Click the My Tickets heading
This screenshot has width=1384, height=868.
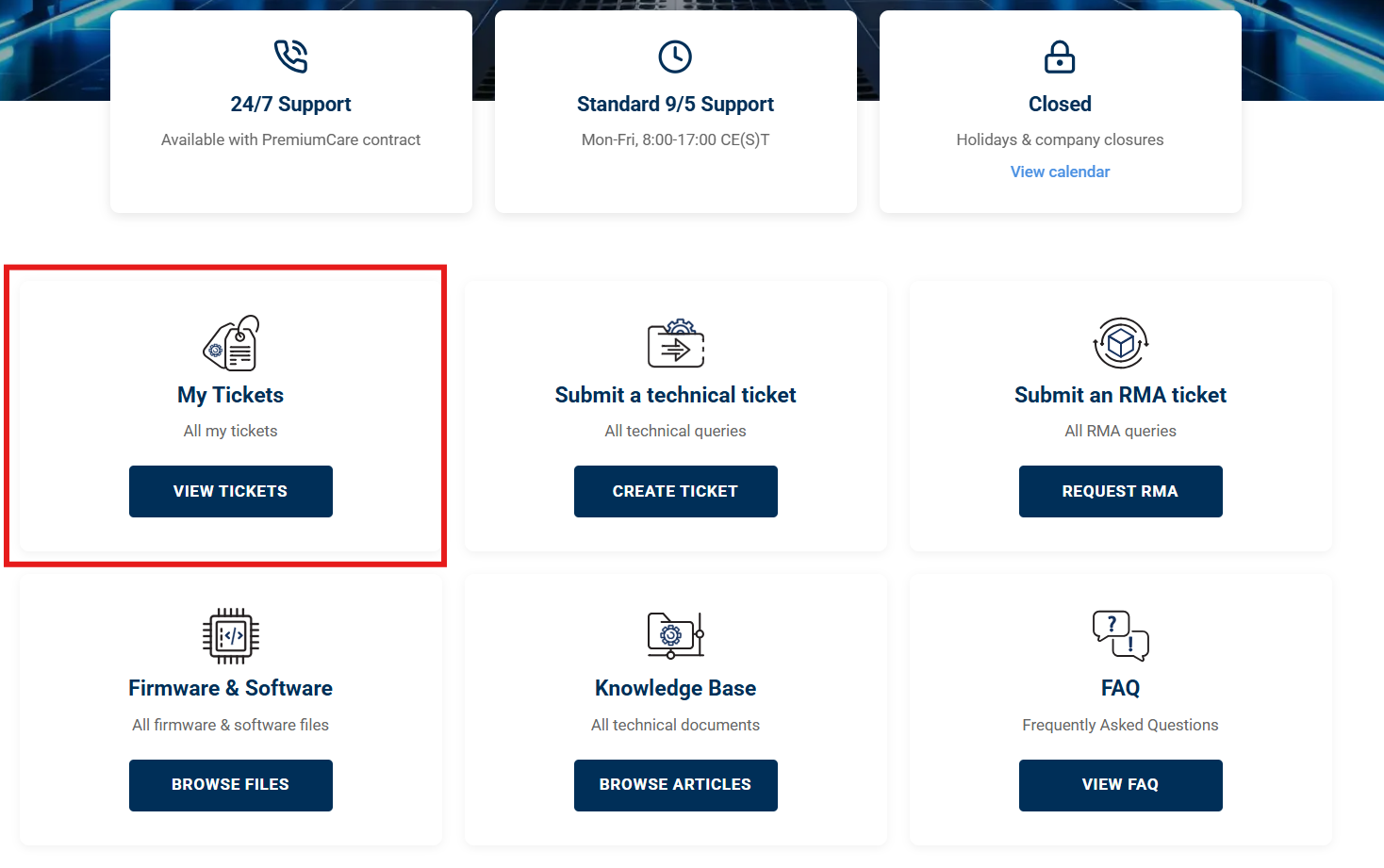(x=231, y=395)
